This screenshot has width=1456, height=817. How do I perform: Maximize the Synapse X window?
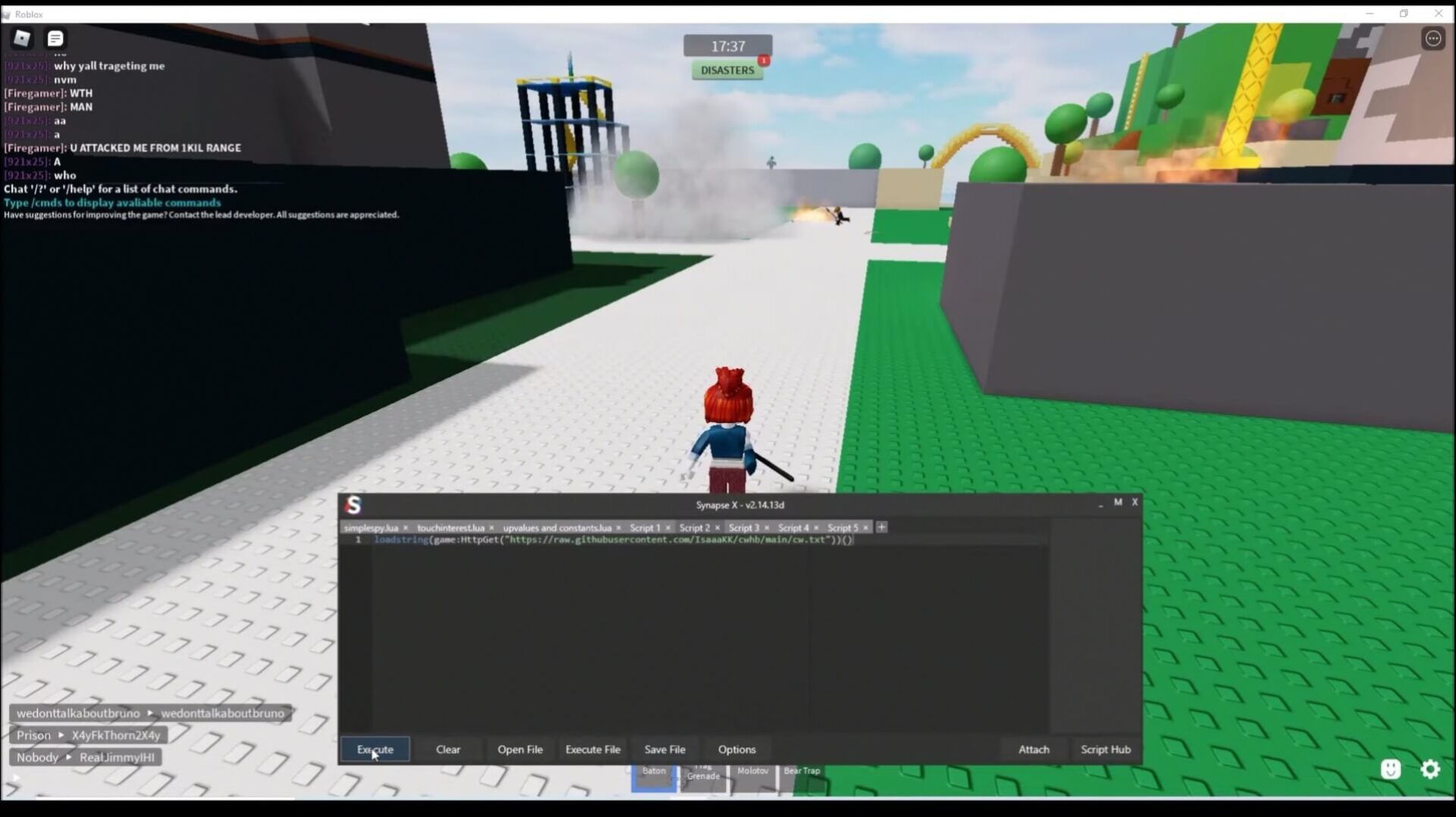[1118, 502]
